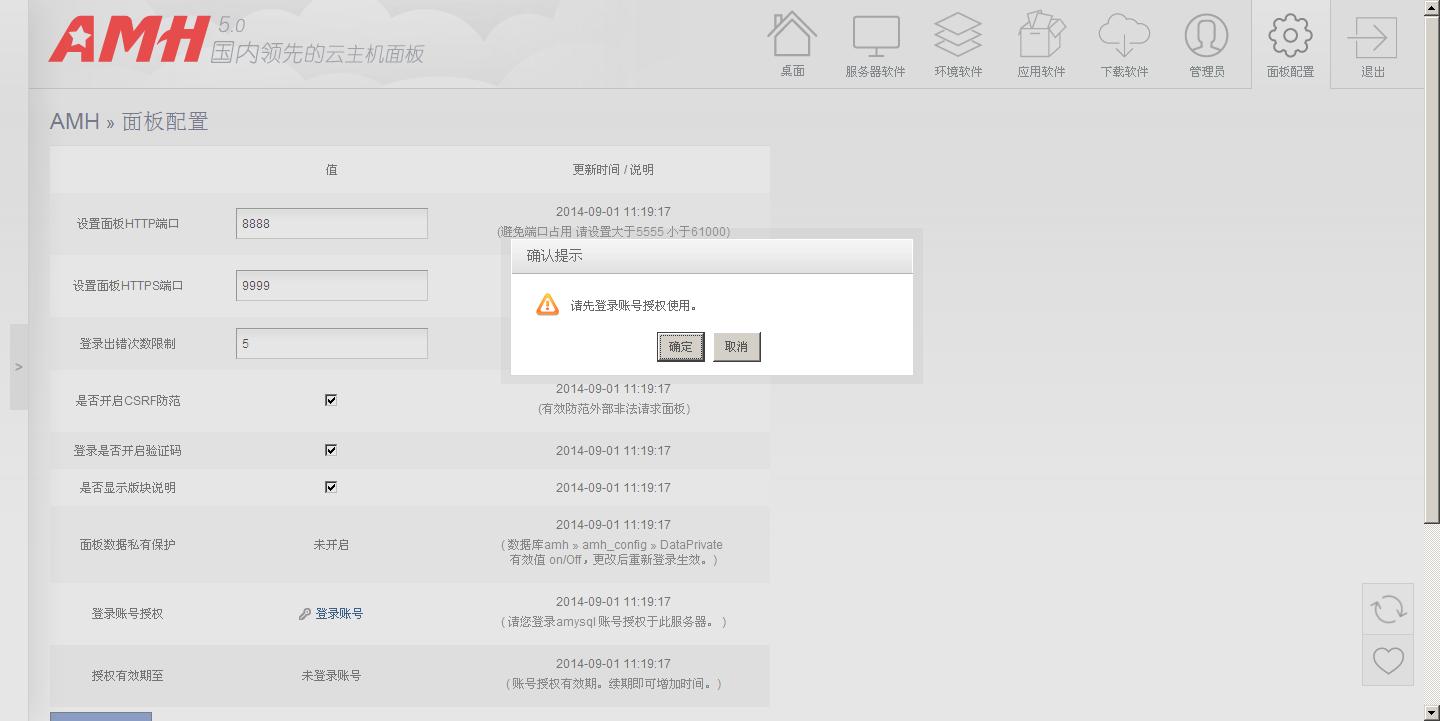Toggle the 是否开启CSRF防范 checkbox
This screenshot has width=1440, height=721.
[x=331, y=400]
